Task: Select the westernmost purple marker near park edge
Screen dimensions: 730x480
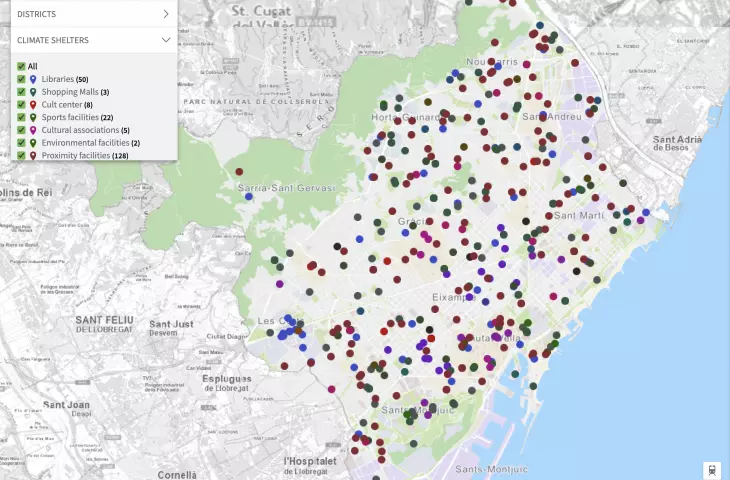Action: [280, 284]
